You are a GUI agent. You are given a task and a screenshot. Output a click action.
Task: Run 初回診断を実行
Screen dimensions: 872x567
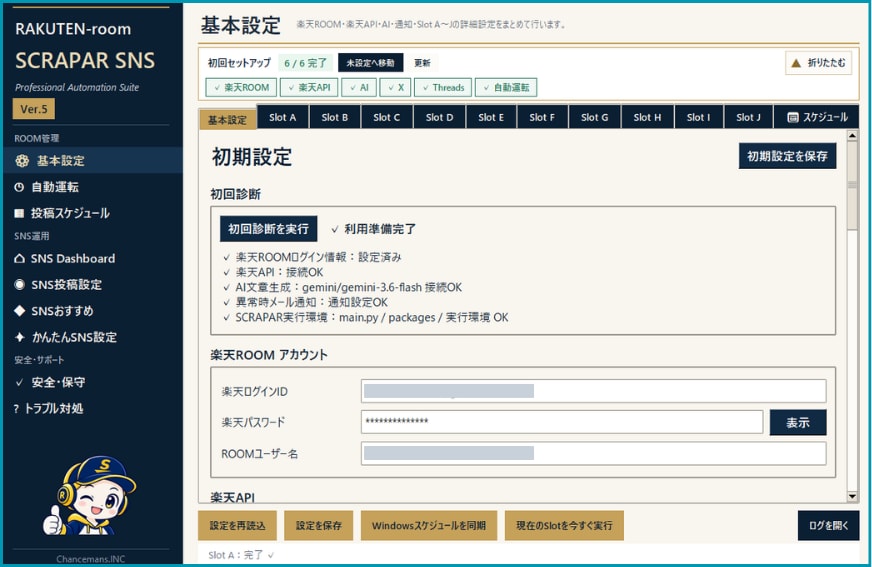click(x=269, y=229)
